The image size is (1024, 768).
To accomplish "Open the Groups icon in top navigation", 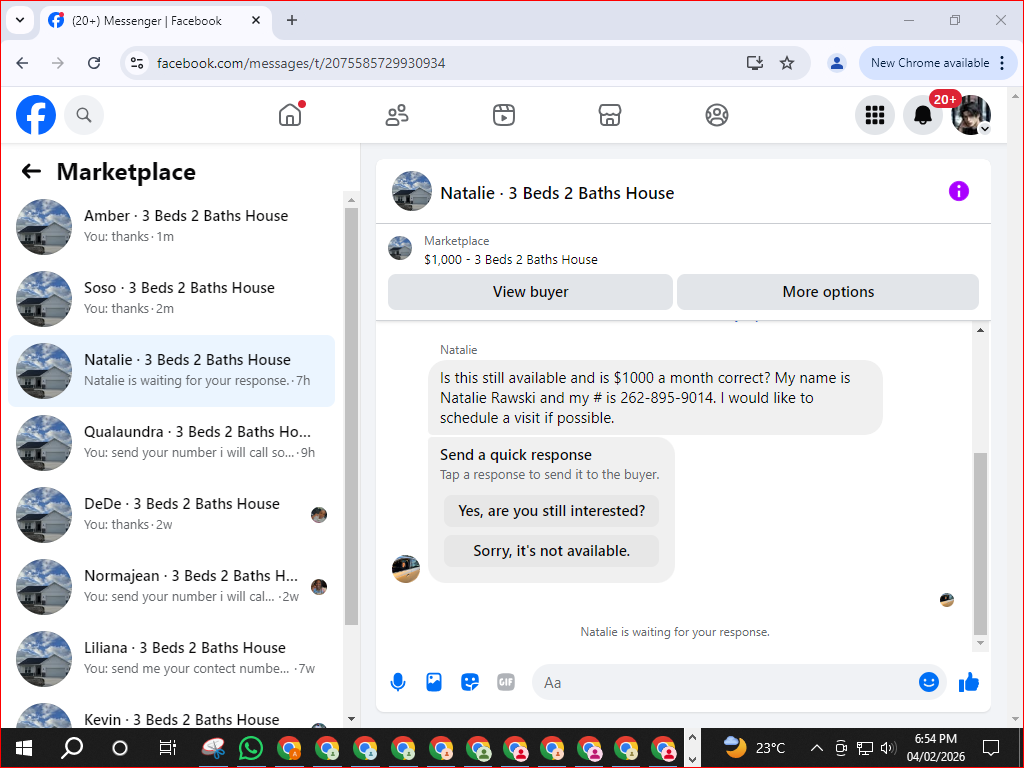I will coord(716,115).
